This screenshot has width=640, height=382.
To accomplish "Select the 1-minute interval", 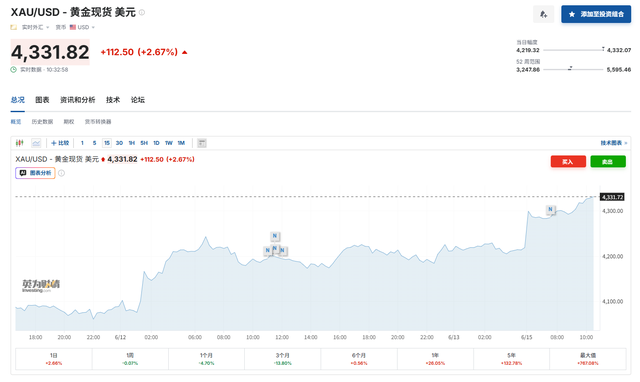I will 82,143.
